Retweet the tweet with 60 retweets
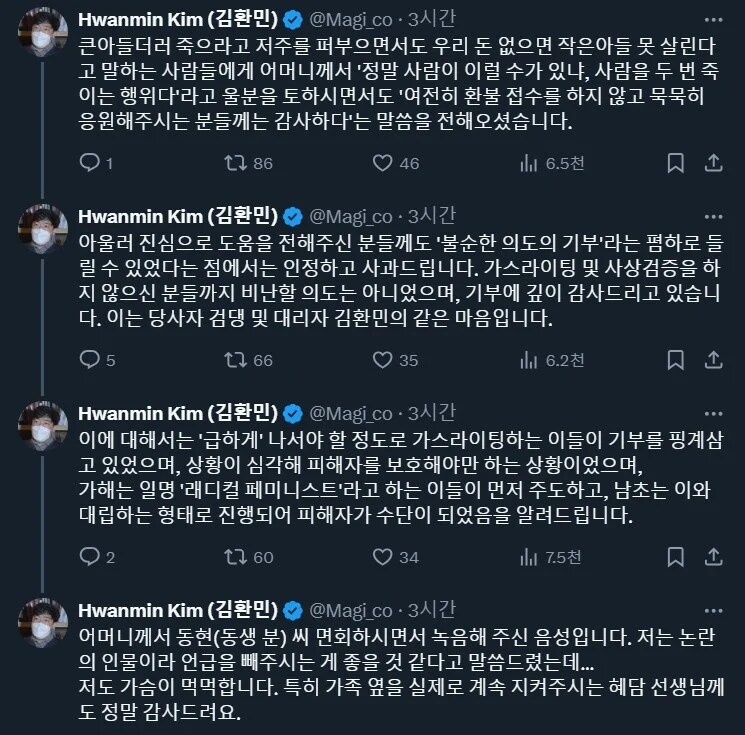745x735 pixels. click(x=236, y=557)
